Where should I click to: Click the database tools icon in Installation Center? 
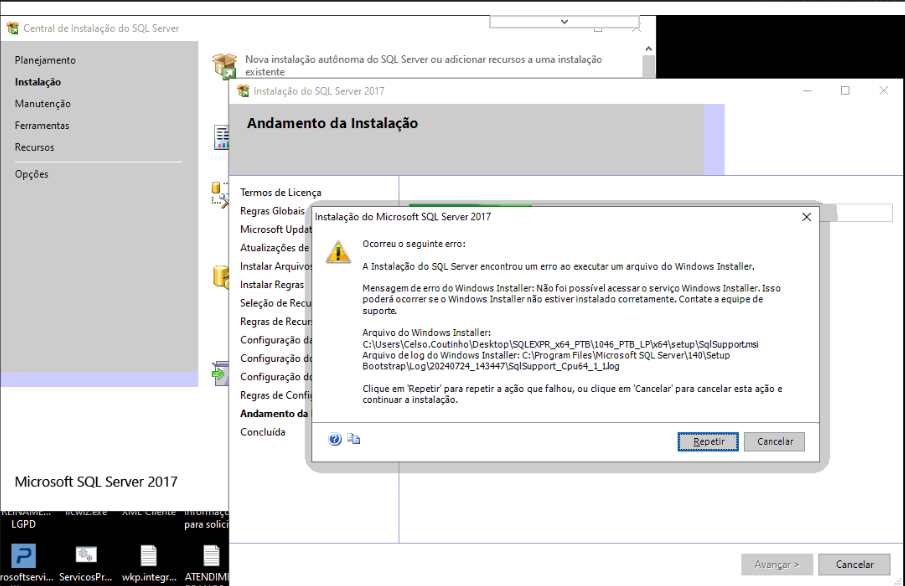click(x=220, y=195)
